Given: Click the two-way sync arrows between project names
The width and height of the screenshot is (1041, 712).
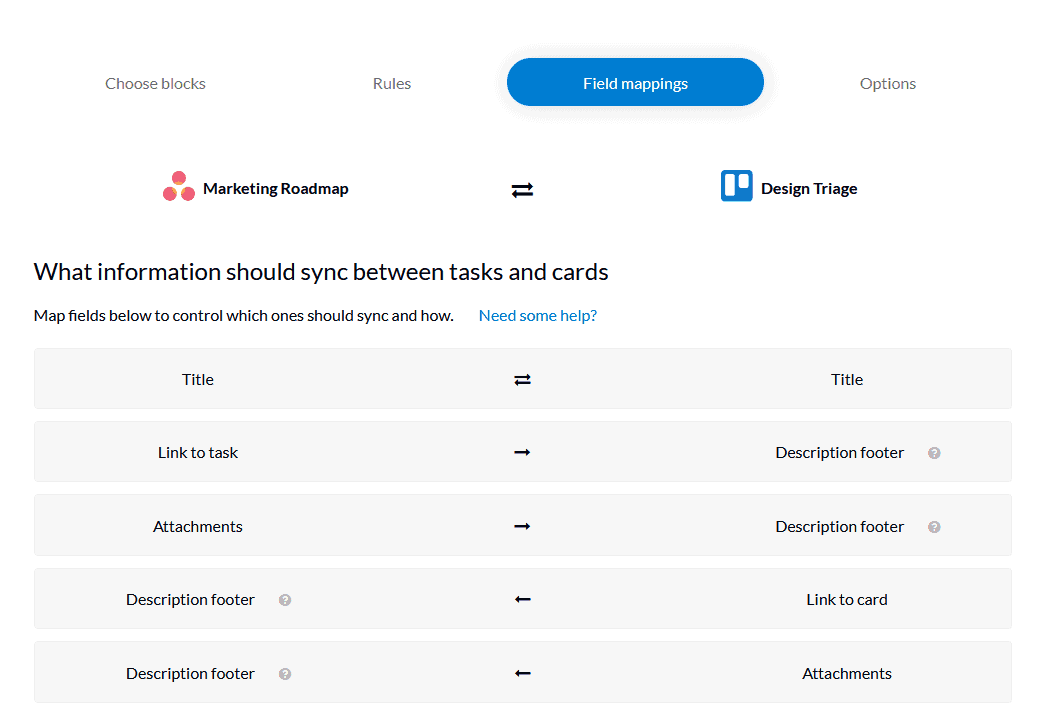Looking at the screenshot, I should tap(522, 190).
